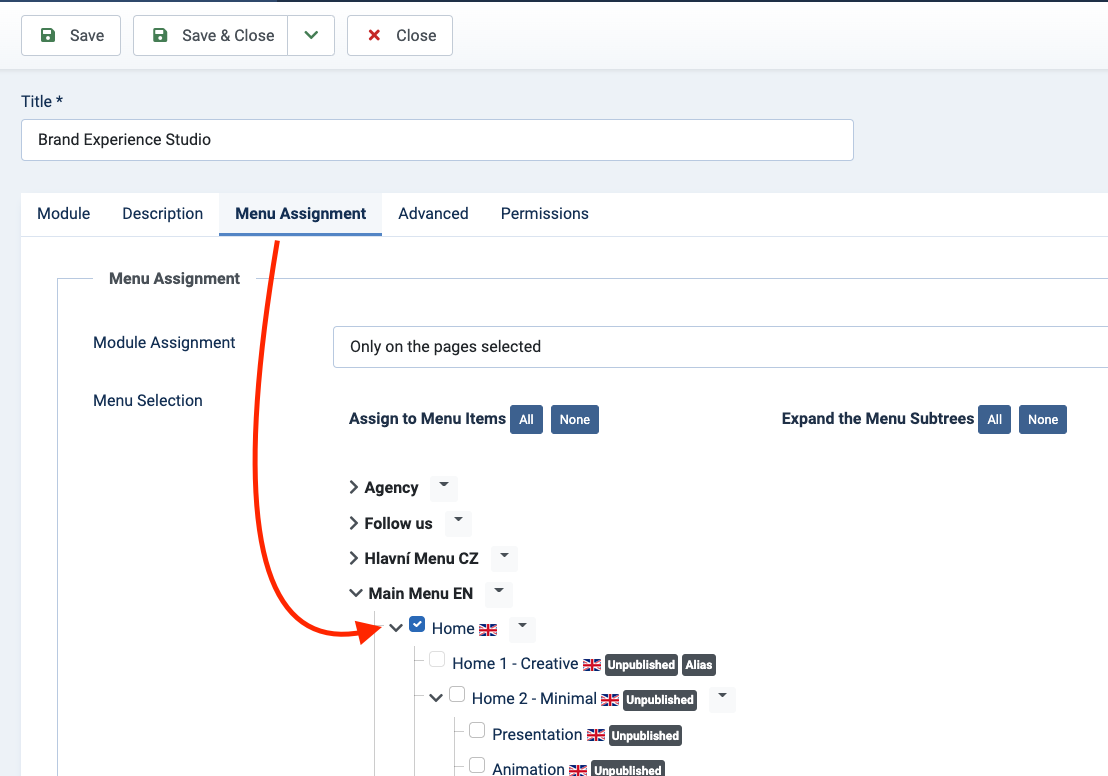Open the Save & Close dropdown arrow

pyautogui.click(x=311, y=35)
